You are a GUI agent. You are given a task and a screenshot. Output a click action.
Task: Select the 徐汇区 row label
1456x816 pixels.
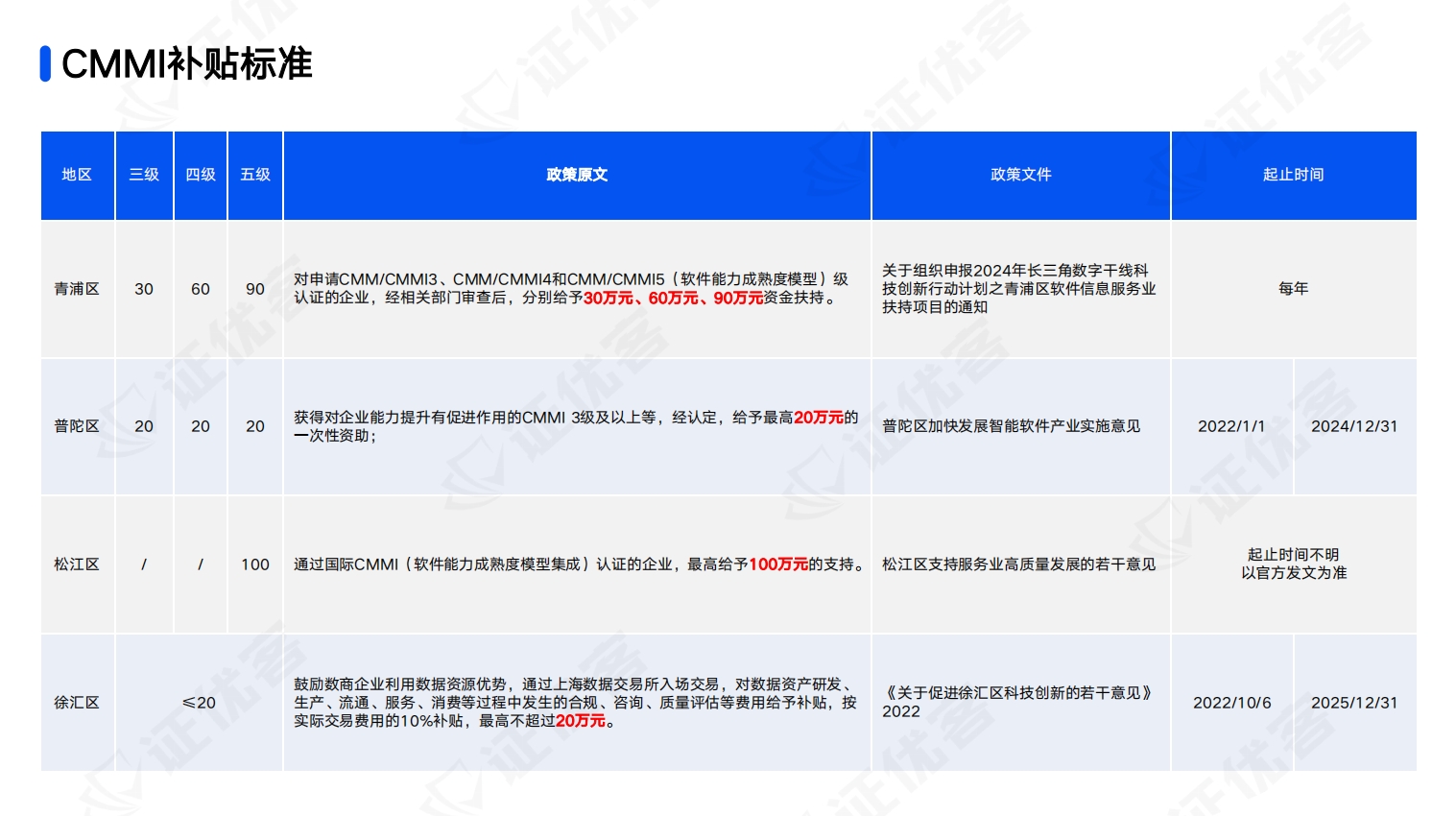point(77,702)
